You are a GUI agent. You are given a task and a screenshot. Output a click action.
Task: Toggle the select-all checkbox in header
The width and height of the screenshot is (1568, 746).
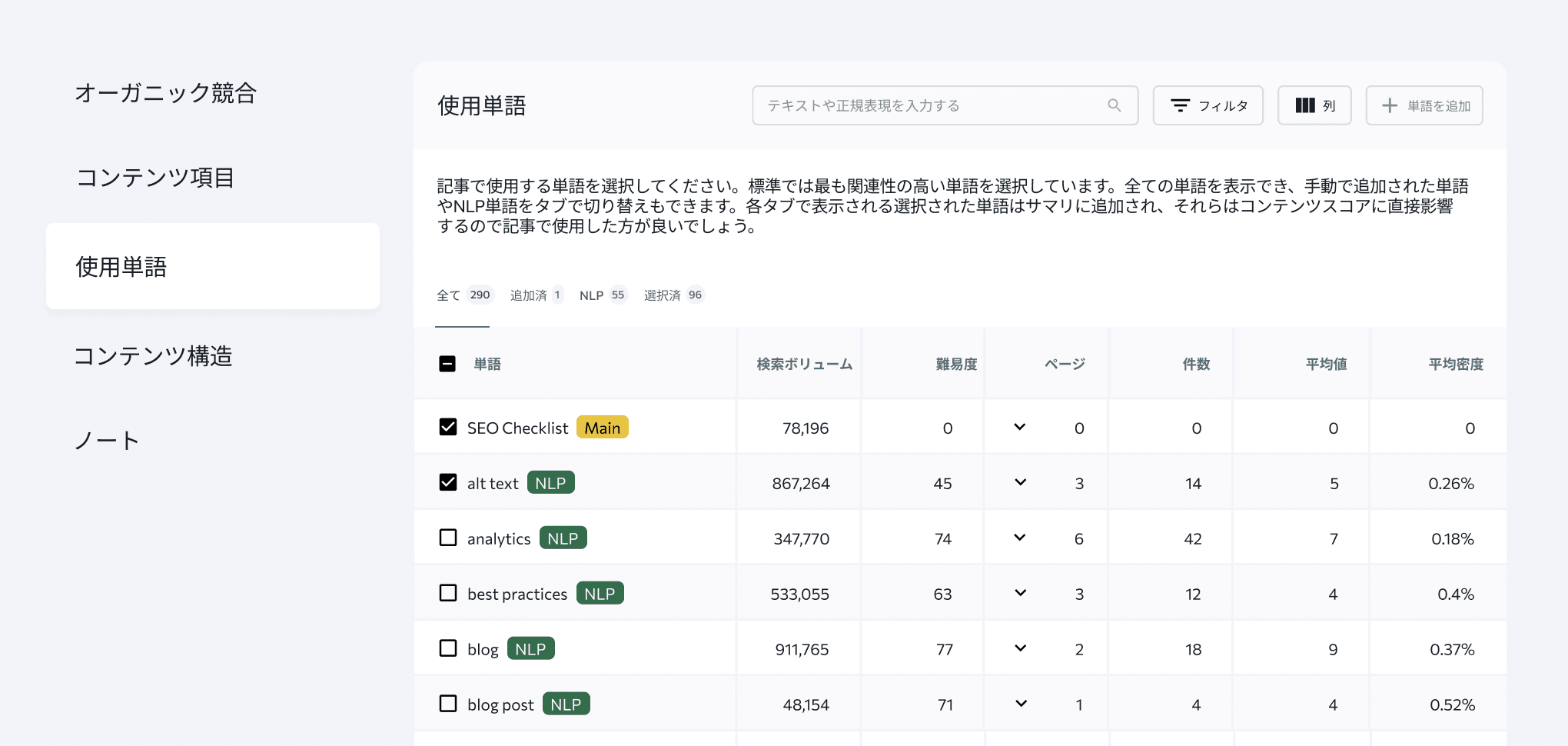click(447, 364)
